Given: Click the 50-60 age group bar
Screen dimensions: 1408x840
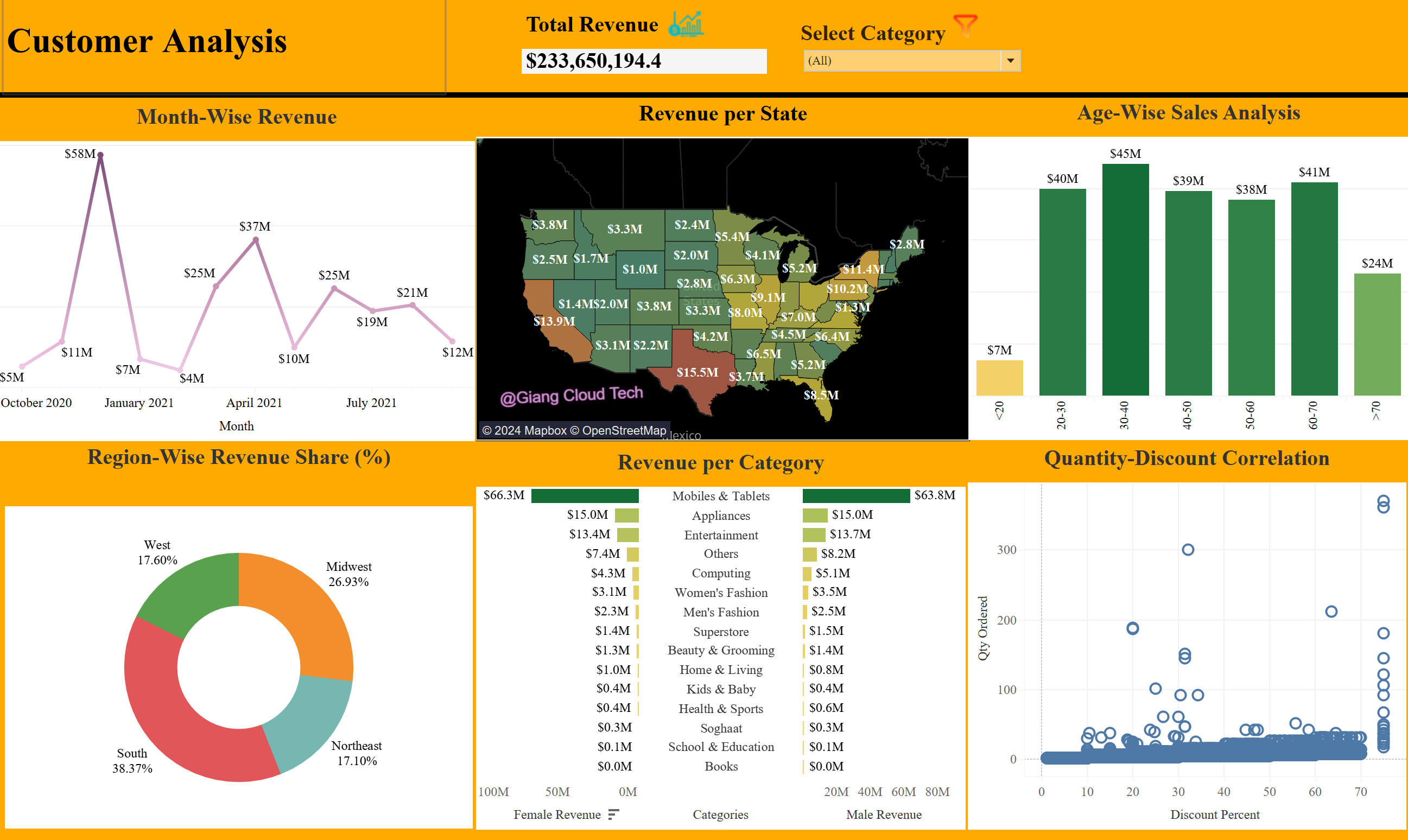Looking at the screenshot, I should [x=1251, y=297].
